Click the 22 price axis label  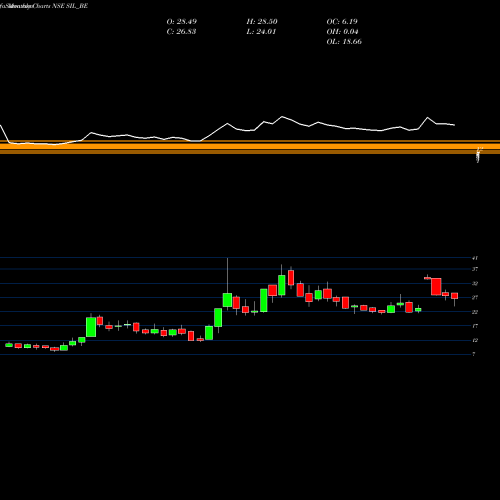click(x=475, y=312)
